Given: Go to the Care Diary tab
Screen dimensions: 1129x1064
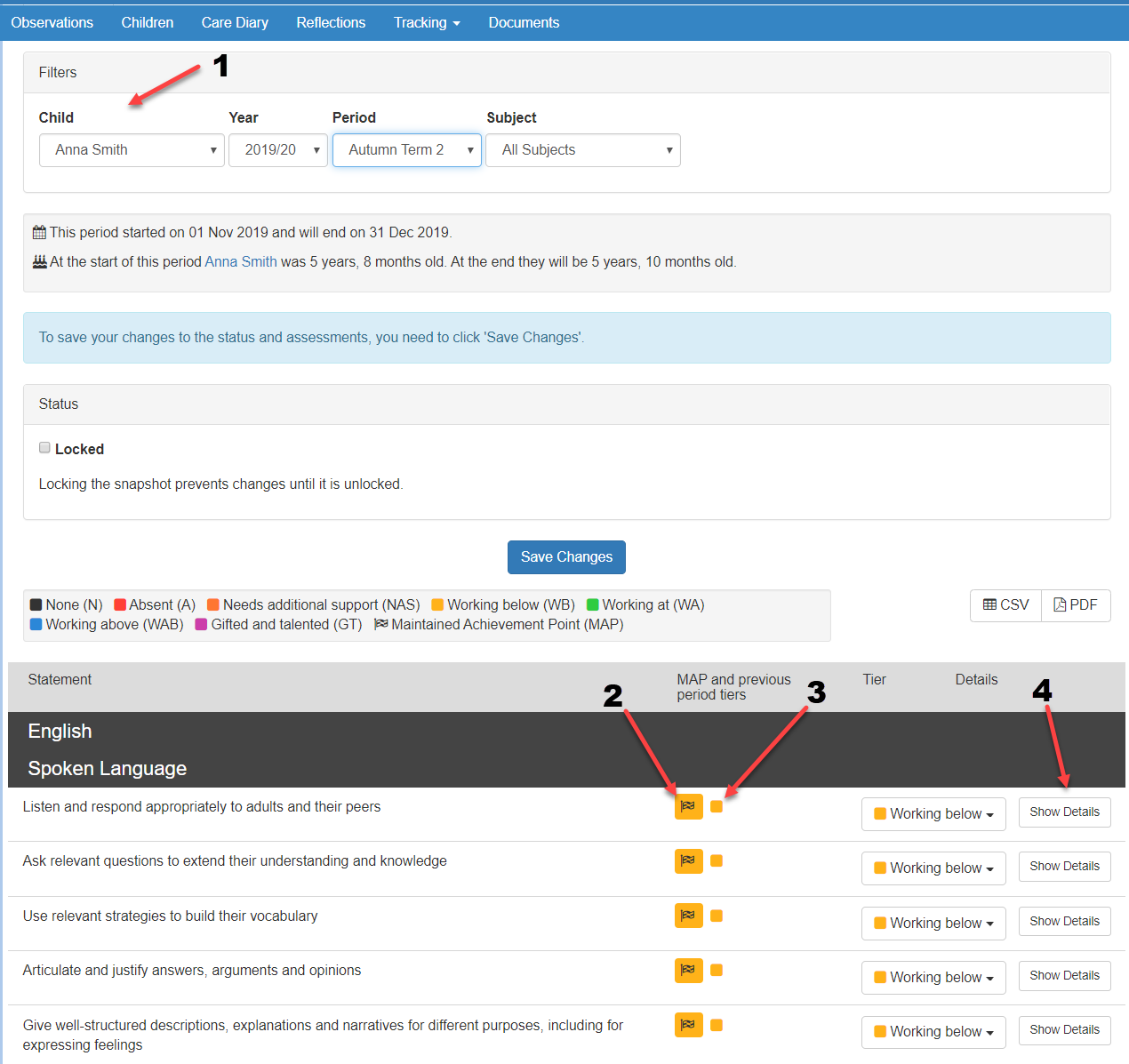Looking at the screenshot, I should point(235,23).
